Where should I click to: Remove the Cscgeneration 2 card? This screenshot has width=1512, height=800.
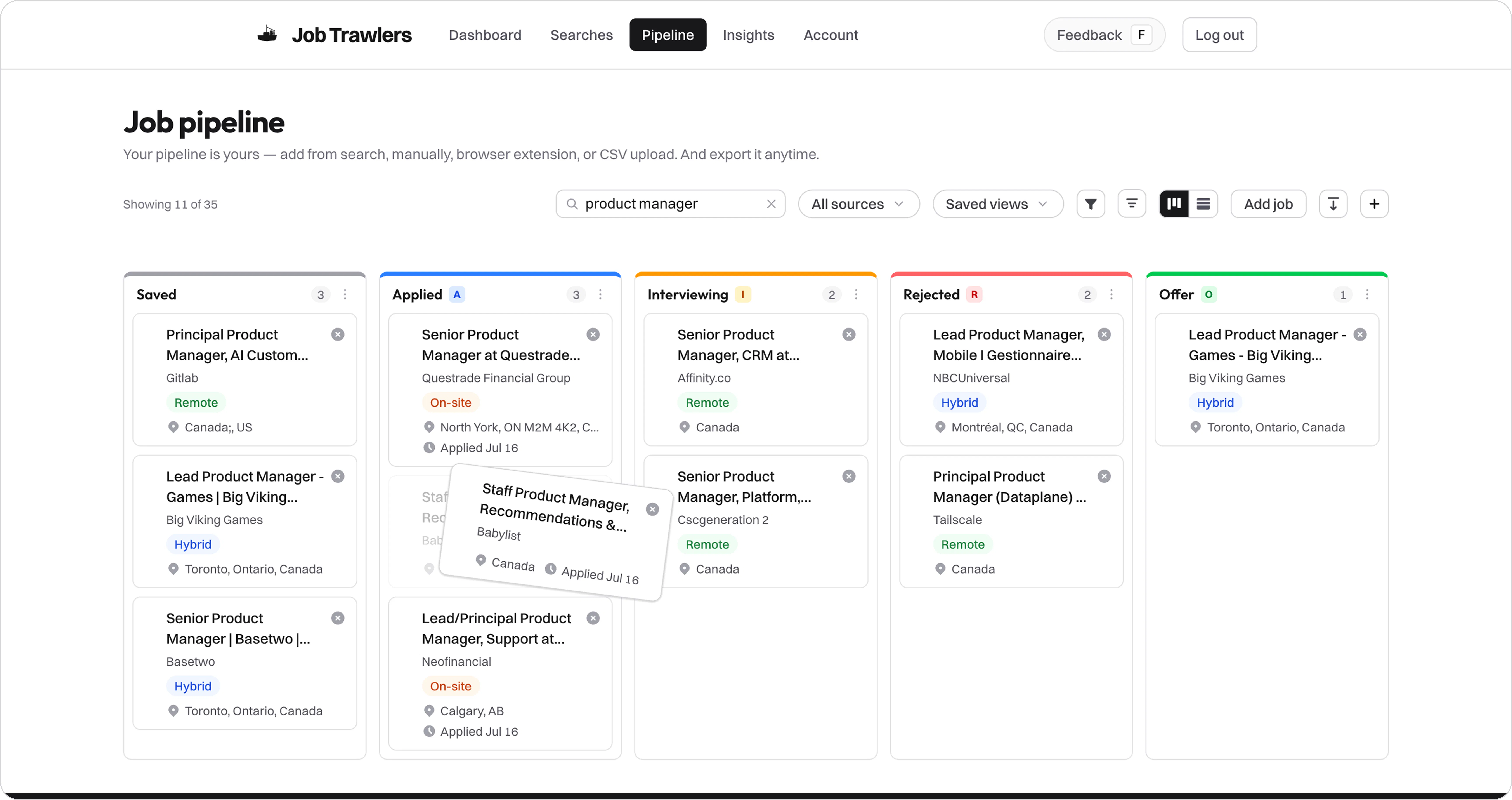tap(849, 476)
